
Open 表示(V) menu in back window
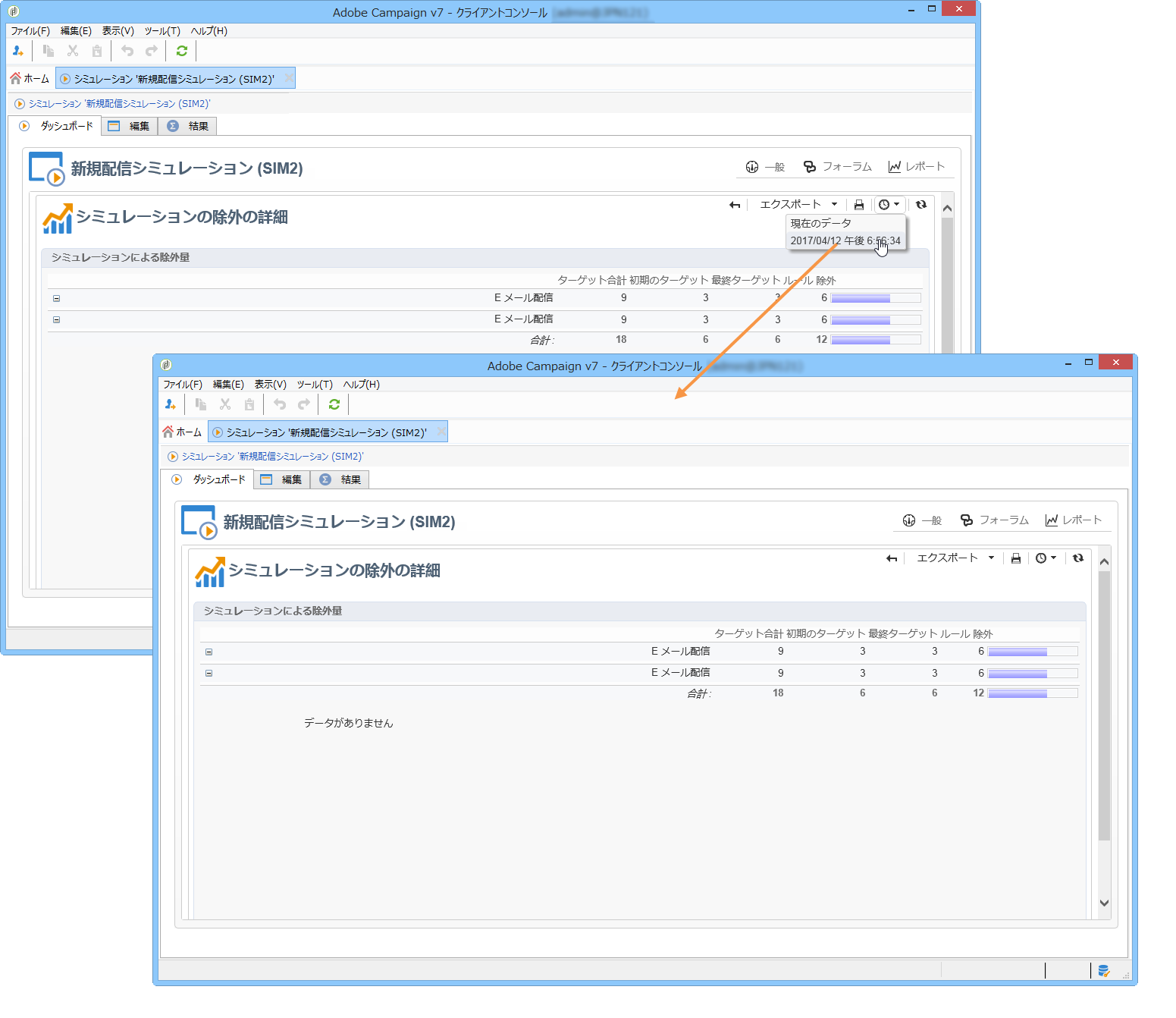tap(118, 31)
